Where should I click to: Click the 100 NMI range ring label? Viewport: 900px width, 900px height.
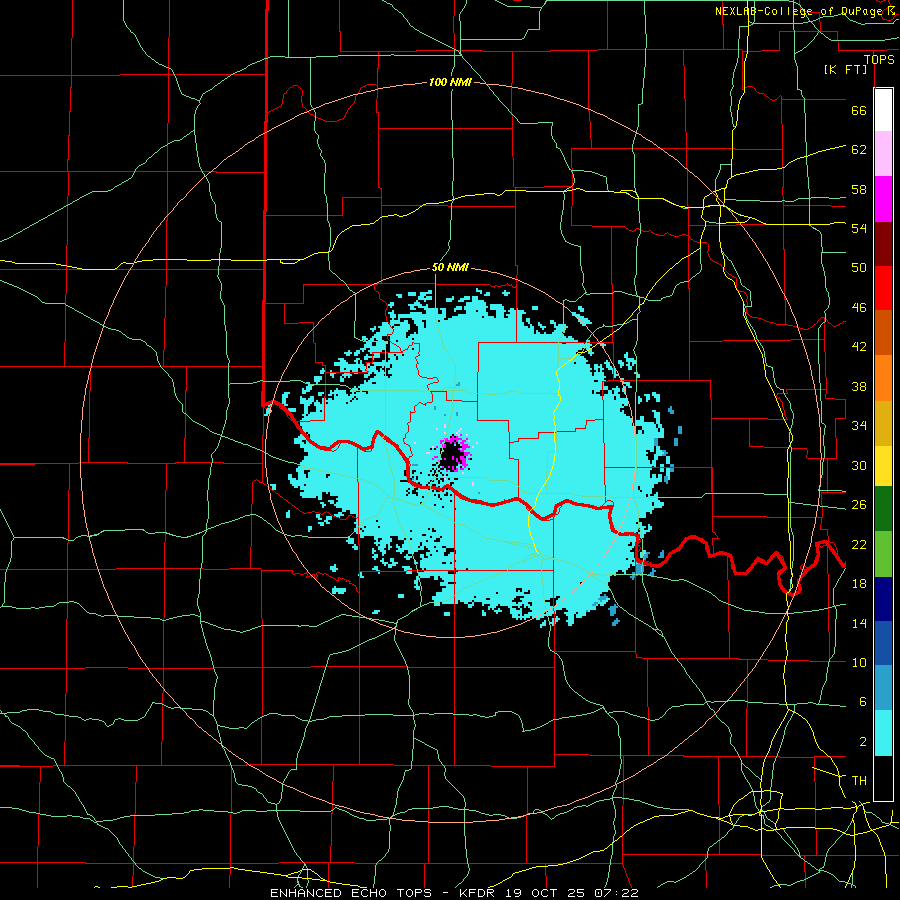[x=450, y=83]
